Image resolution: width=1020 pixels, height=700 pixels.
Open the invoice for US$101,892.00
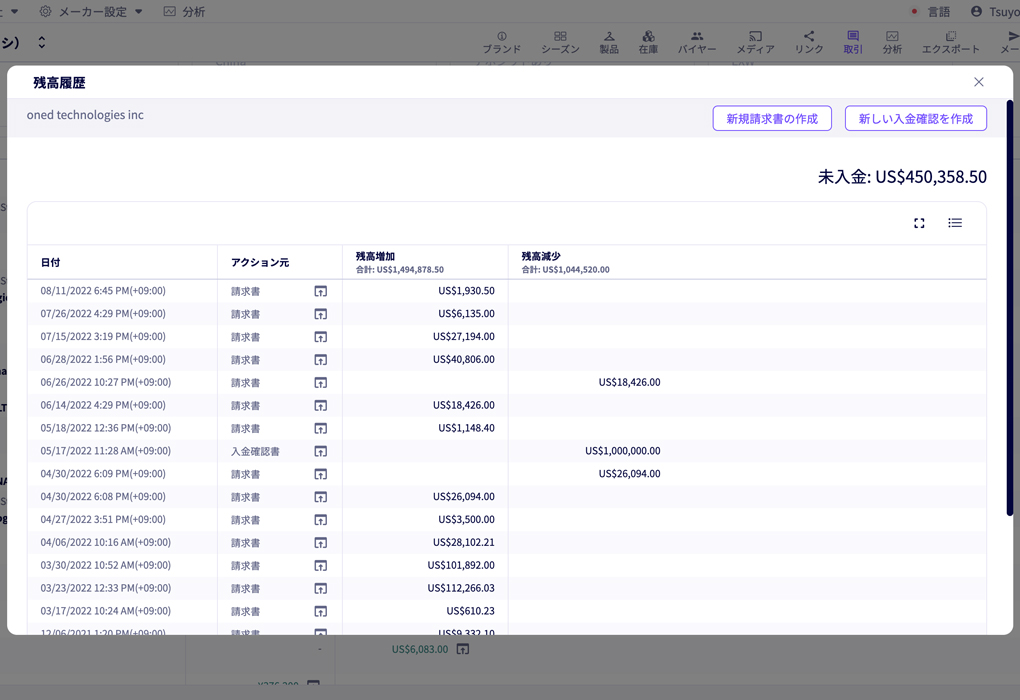point(321,566)
